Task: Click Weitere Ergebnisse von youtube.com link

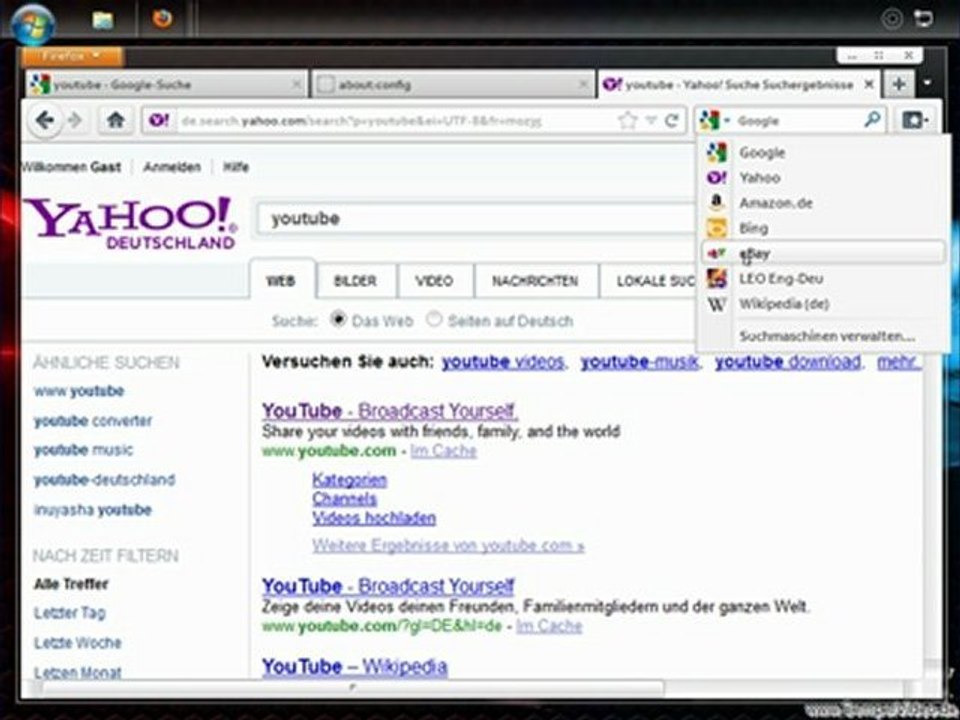Action: pos(448,545)
